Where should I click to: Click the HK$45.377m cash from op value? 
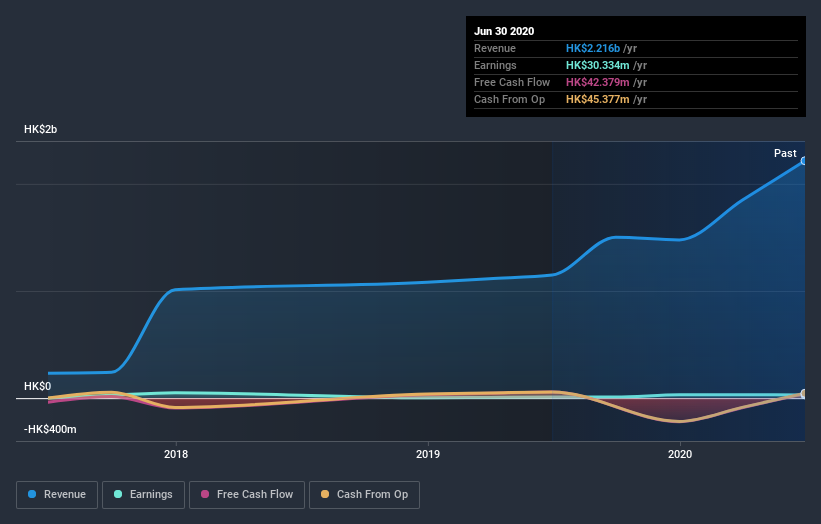coord(597,99)
